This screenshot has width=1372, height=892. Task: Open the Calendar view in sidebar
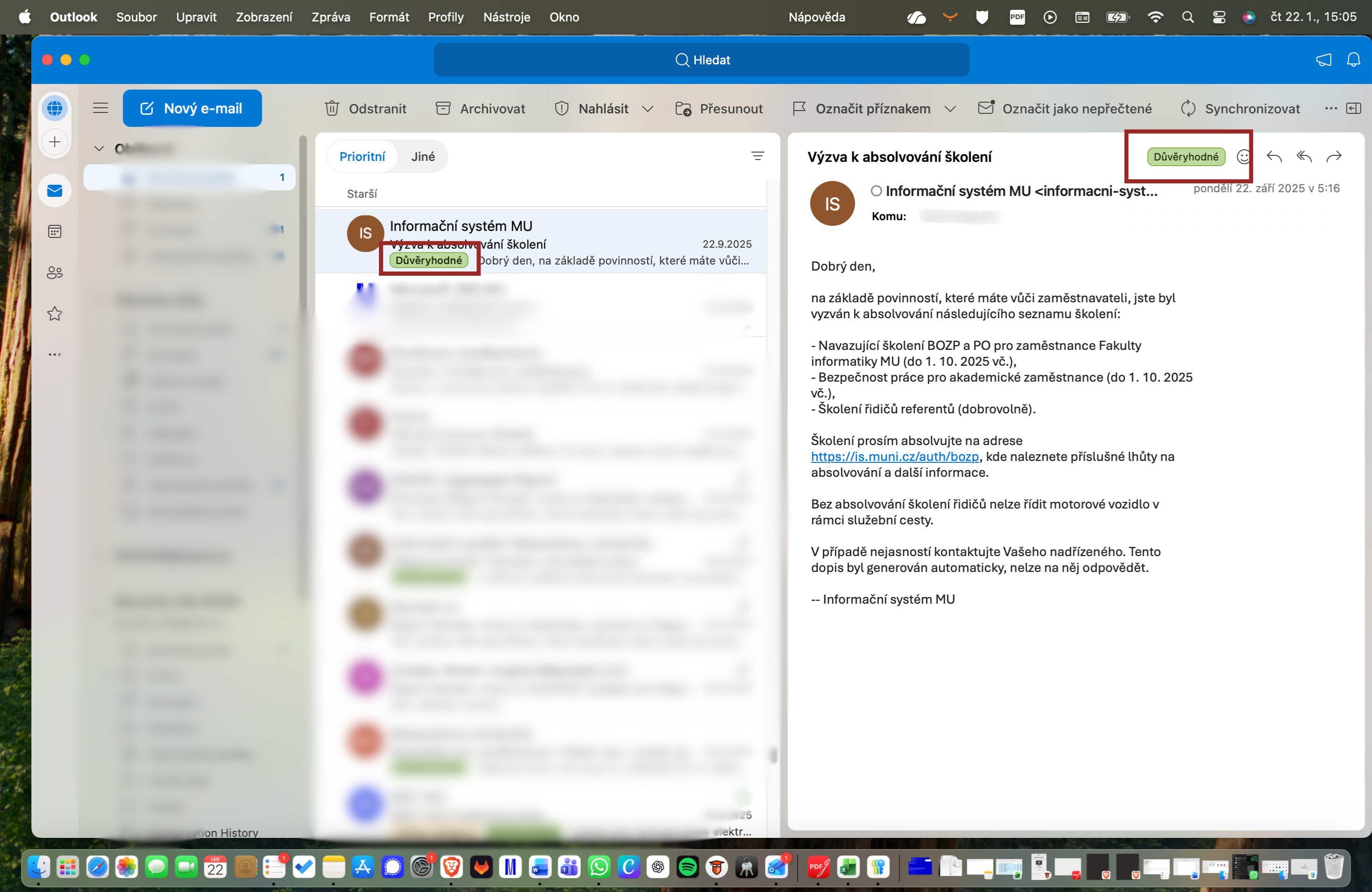[x=55, y=232]
